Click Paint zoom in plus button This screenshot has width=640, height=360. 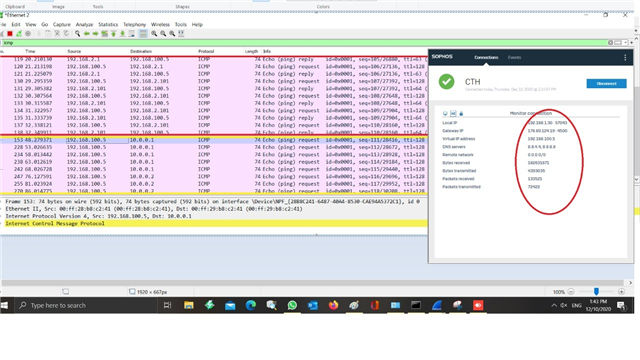pos(621,291)
